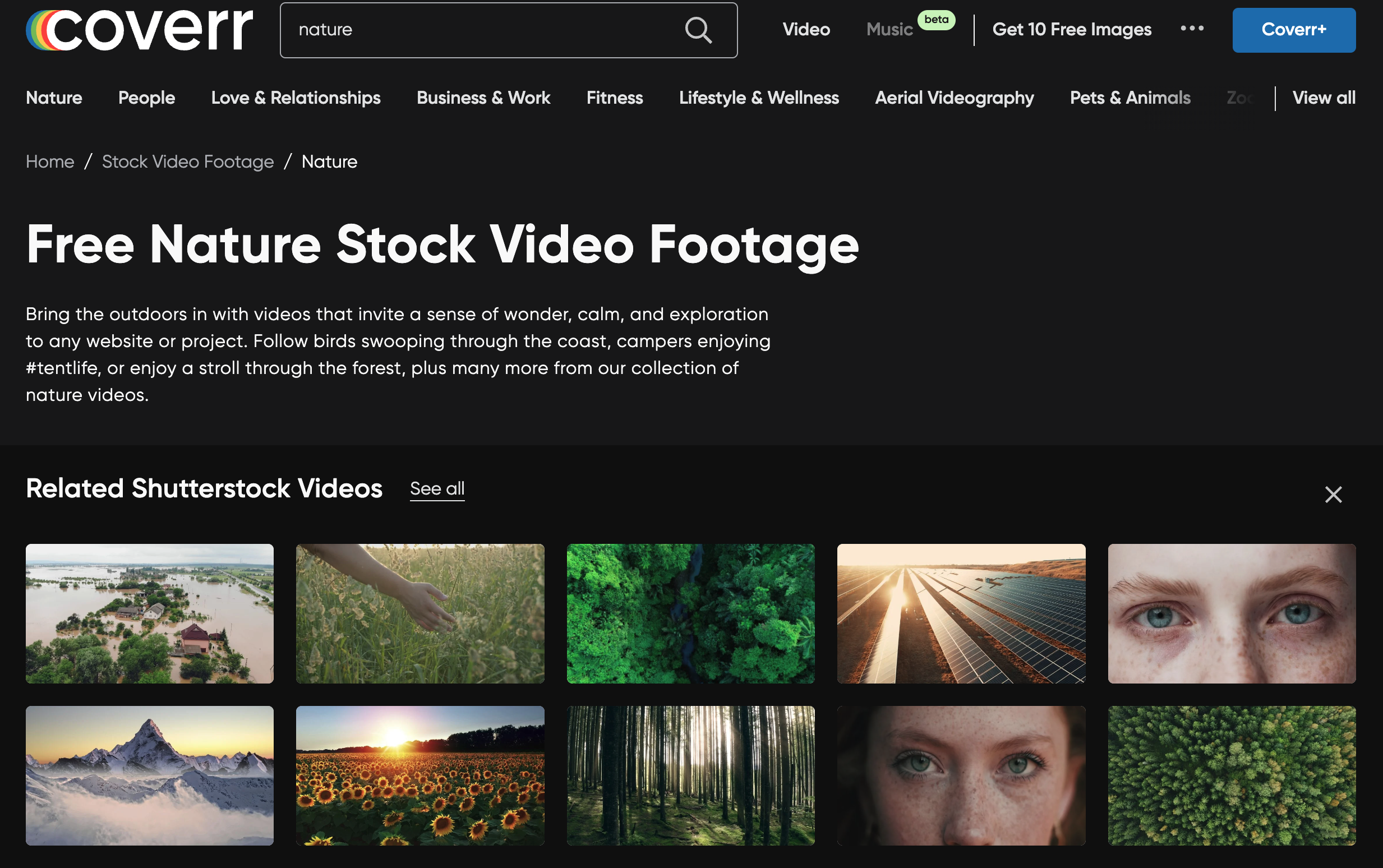Screen dimensions: 1383x868
Task: Open the Music beta section
Action: click(x=889, y=29)
